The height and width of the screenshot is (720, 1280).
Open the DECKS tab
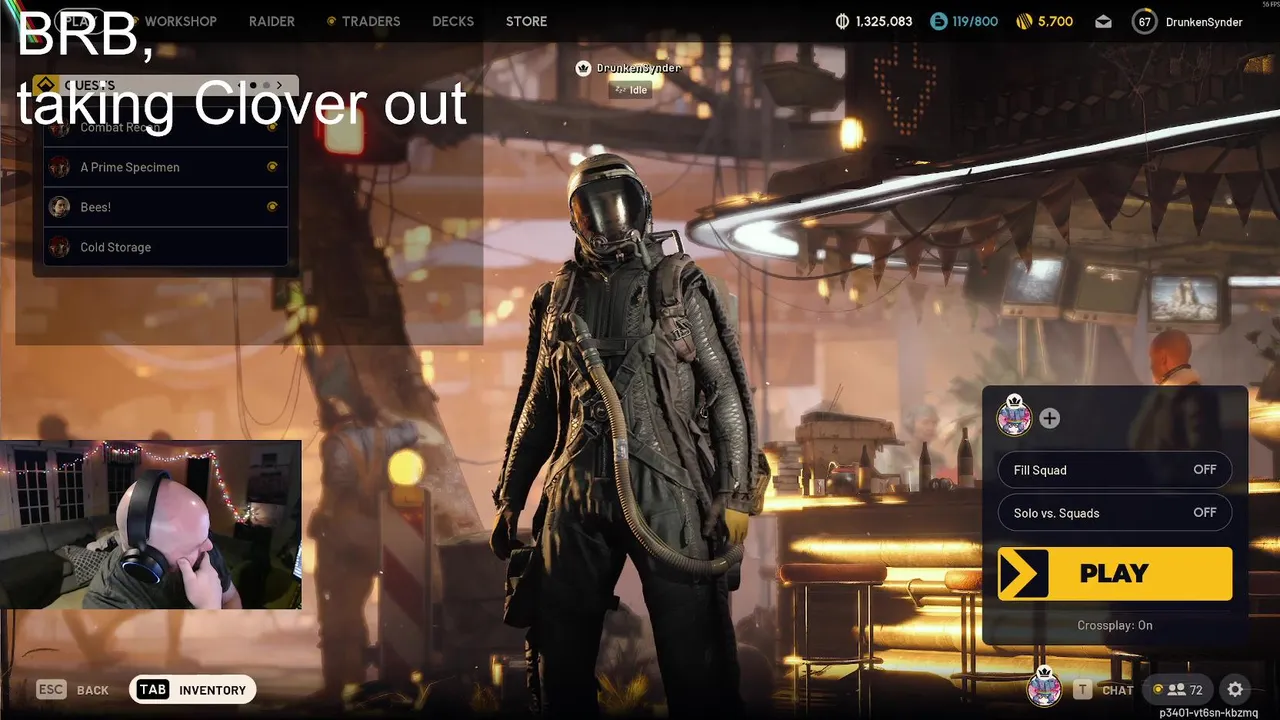point(453,21)
